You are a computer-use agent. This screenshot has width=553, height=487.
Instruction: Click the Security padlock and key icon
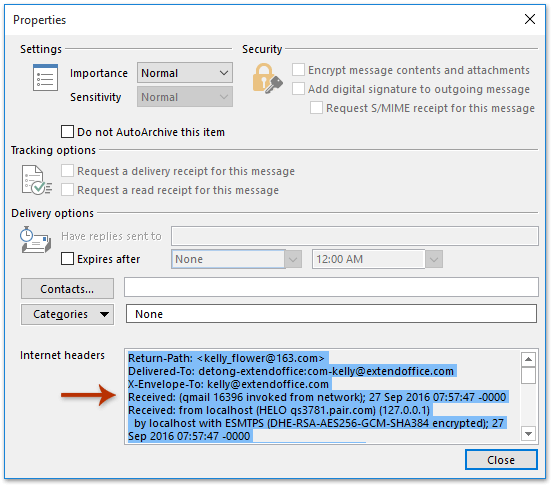[267, 79]
